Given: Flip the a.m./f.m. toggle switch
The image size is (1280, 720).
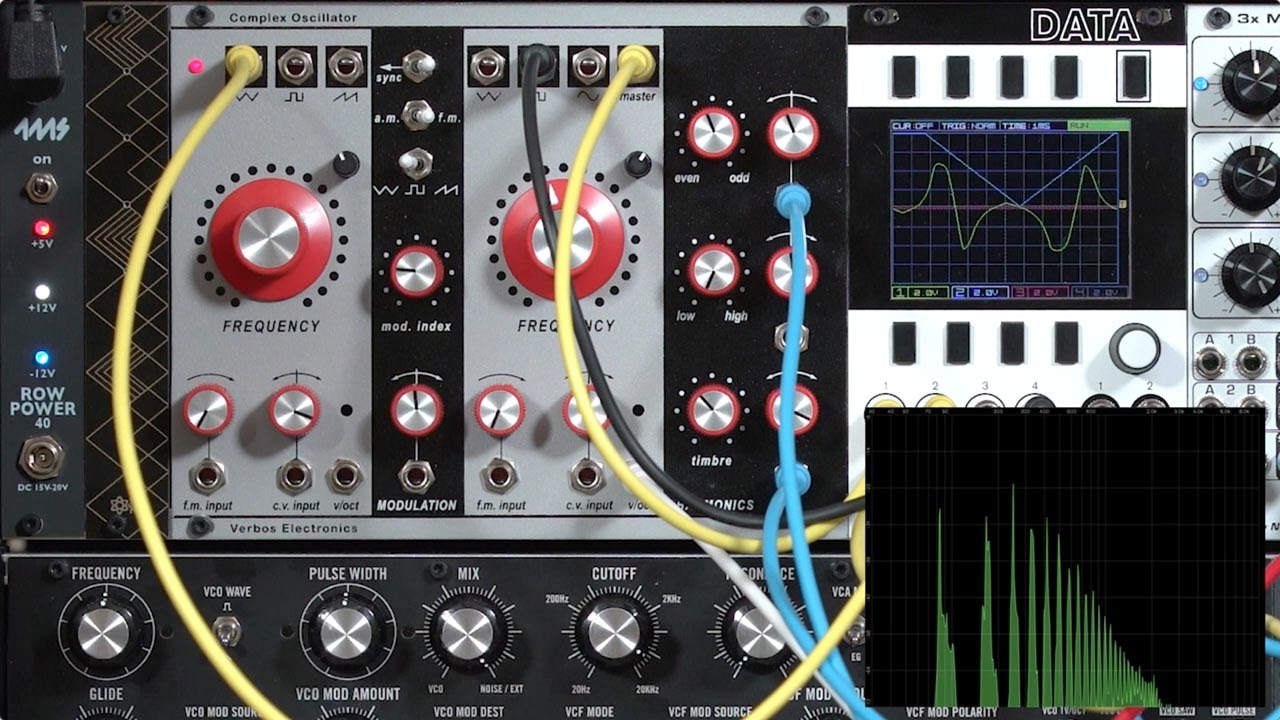Looking at the screenshot, I should click(418, 114).
